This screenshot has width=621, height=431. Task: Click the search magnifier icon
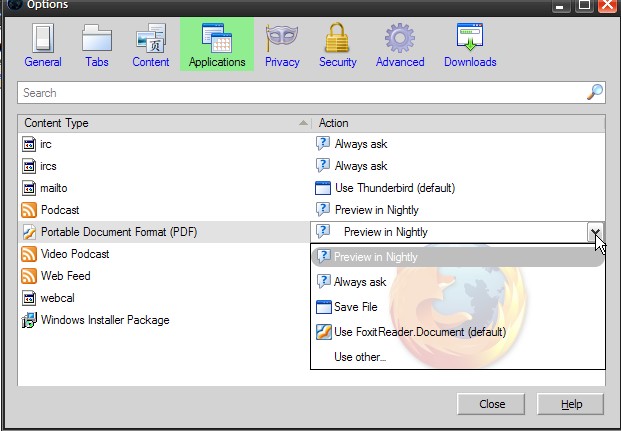[594, 92]
